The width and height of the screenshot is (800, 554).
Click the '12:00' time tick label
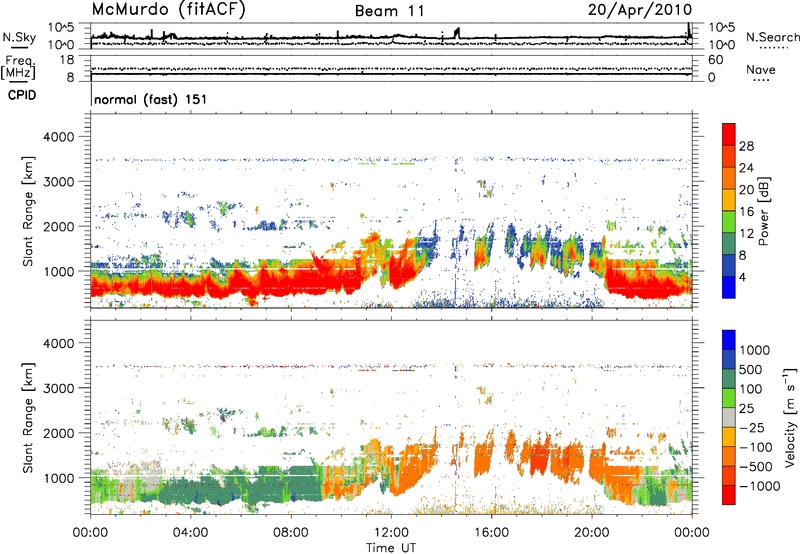pos(391,533)
